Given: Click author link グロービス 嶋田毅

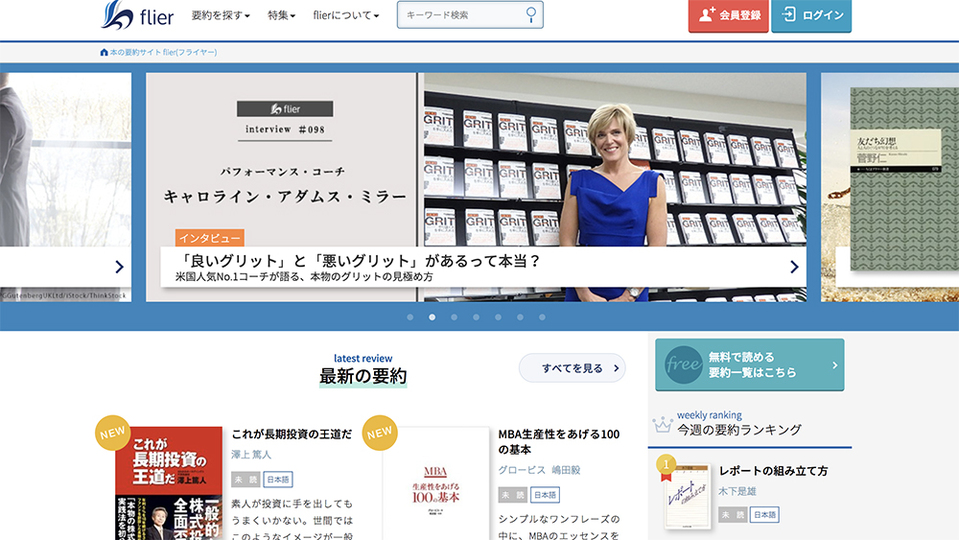Looking at the screenshot, I should [x=539, y=470].
